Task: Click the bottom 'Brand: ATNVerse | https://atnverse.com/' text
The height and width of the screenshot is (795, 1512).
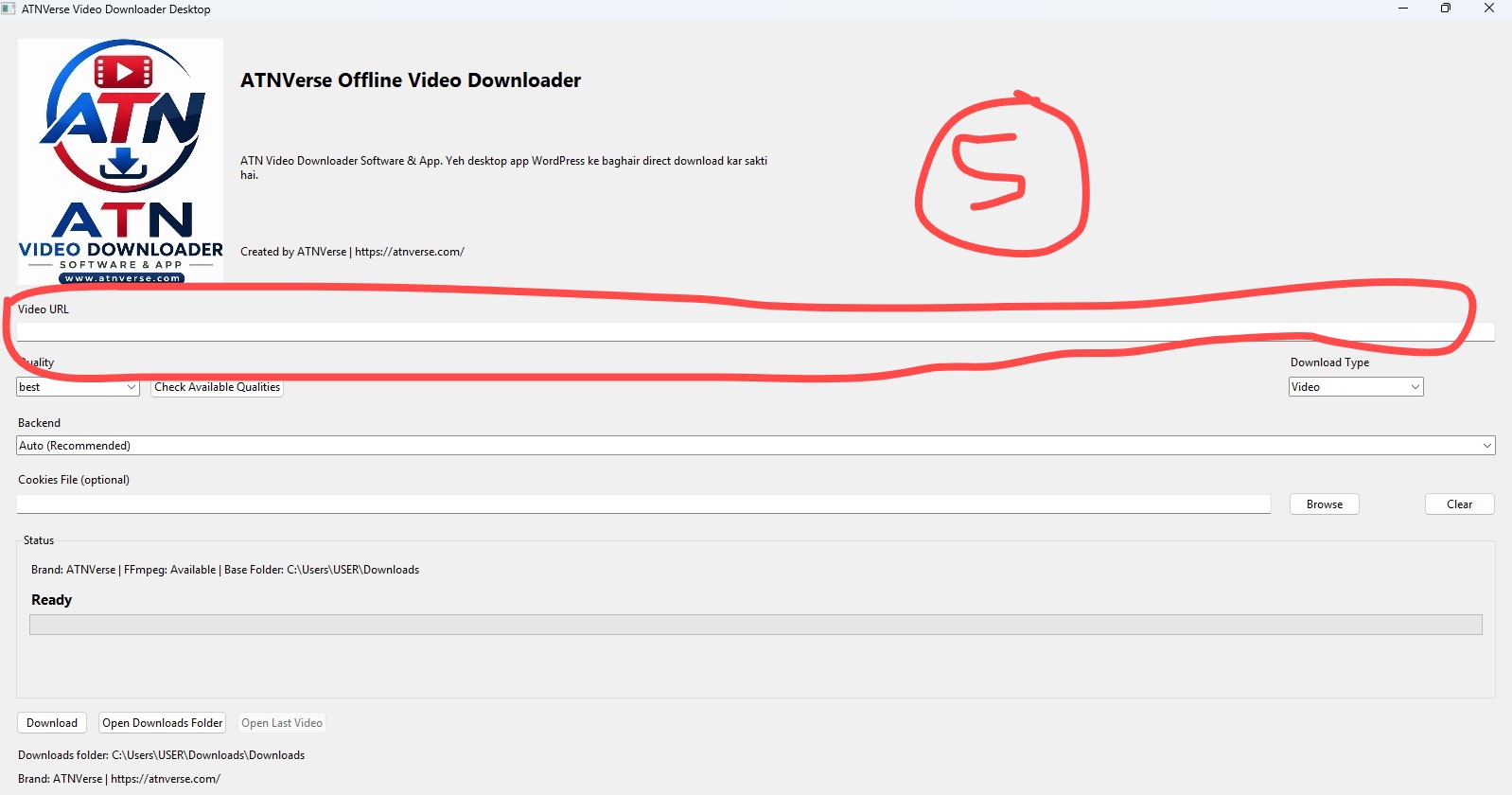Action: click(x=119, y=779)
